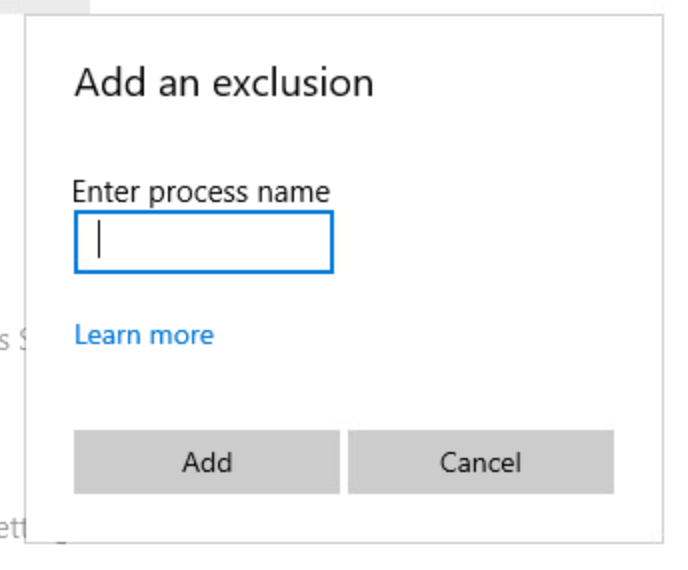Image resolution: width=688 pixels, height=570 pixels.
Task: Follow the blue Learn more hyperlink
Action: click(144, 334)
